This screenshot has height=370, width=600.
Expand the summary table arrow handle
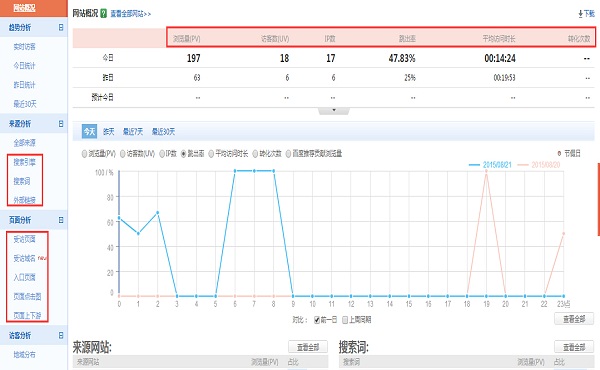tap(334, 111)
